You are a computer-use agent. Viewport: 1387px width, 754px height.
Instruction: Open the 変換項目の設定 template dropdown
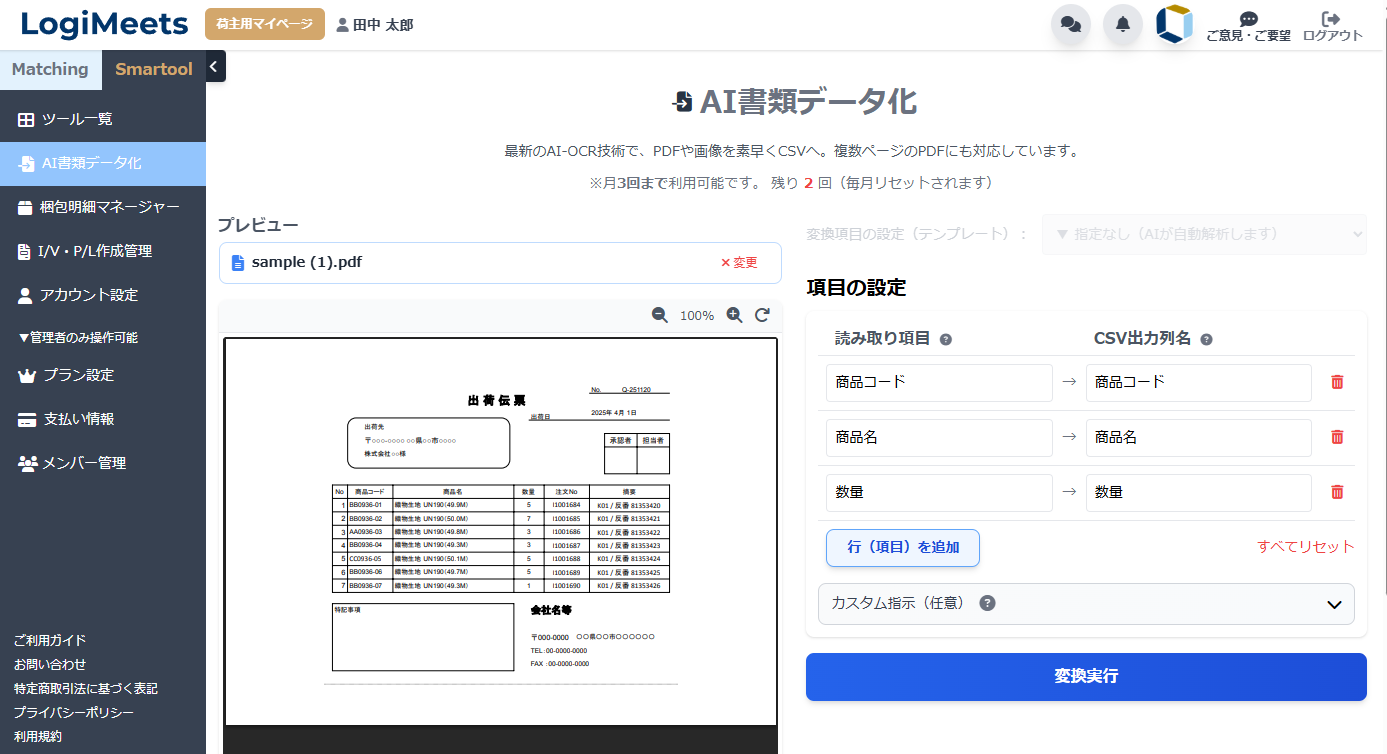coord(1203,233)
